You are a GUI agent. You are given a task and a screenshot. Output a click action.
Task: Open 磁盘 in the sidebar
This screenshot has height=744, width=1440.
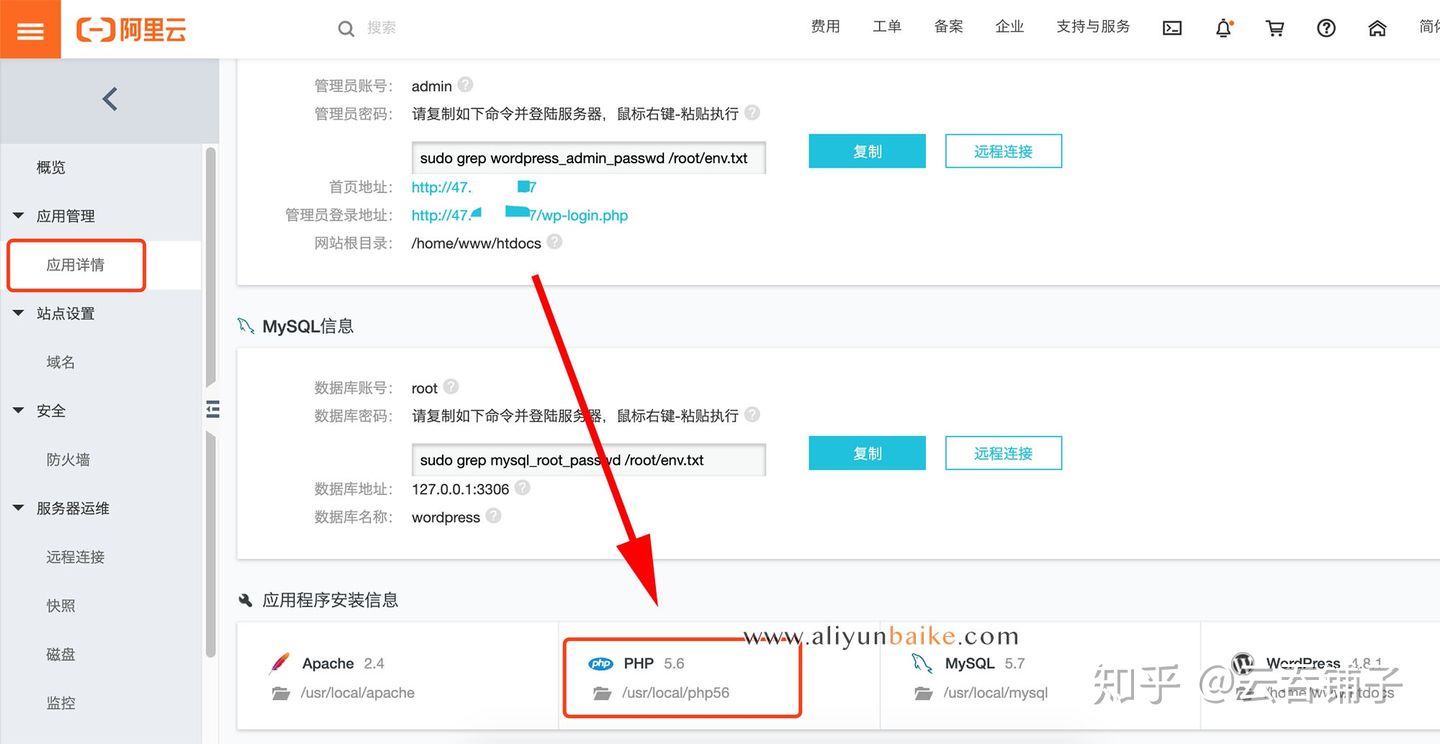[61, 654]
